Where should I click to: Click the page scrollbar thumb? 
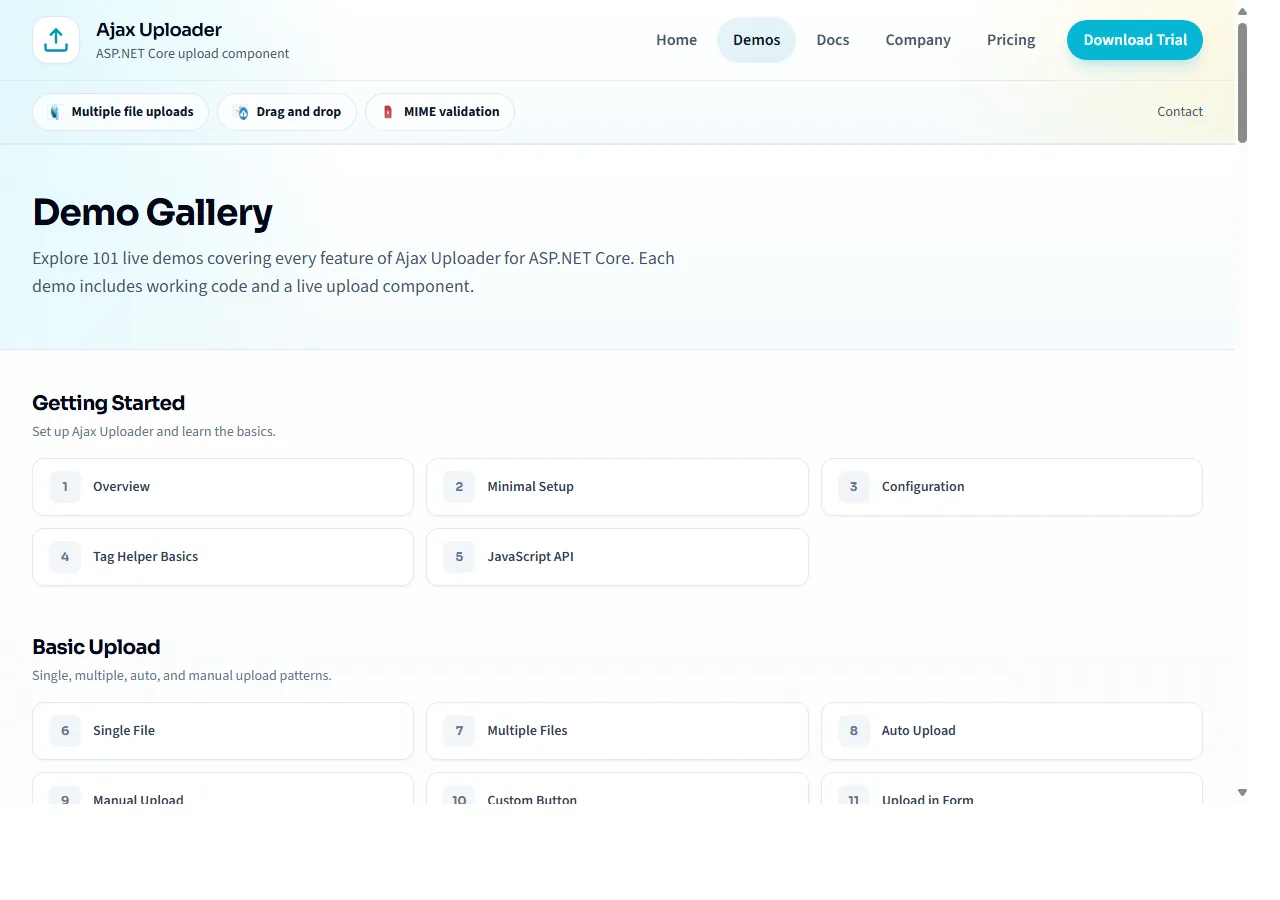click(x=1243, y=82)
